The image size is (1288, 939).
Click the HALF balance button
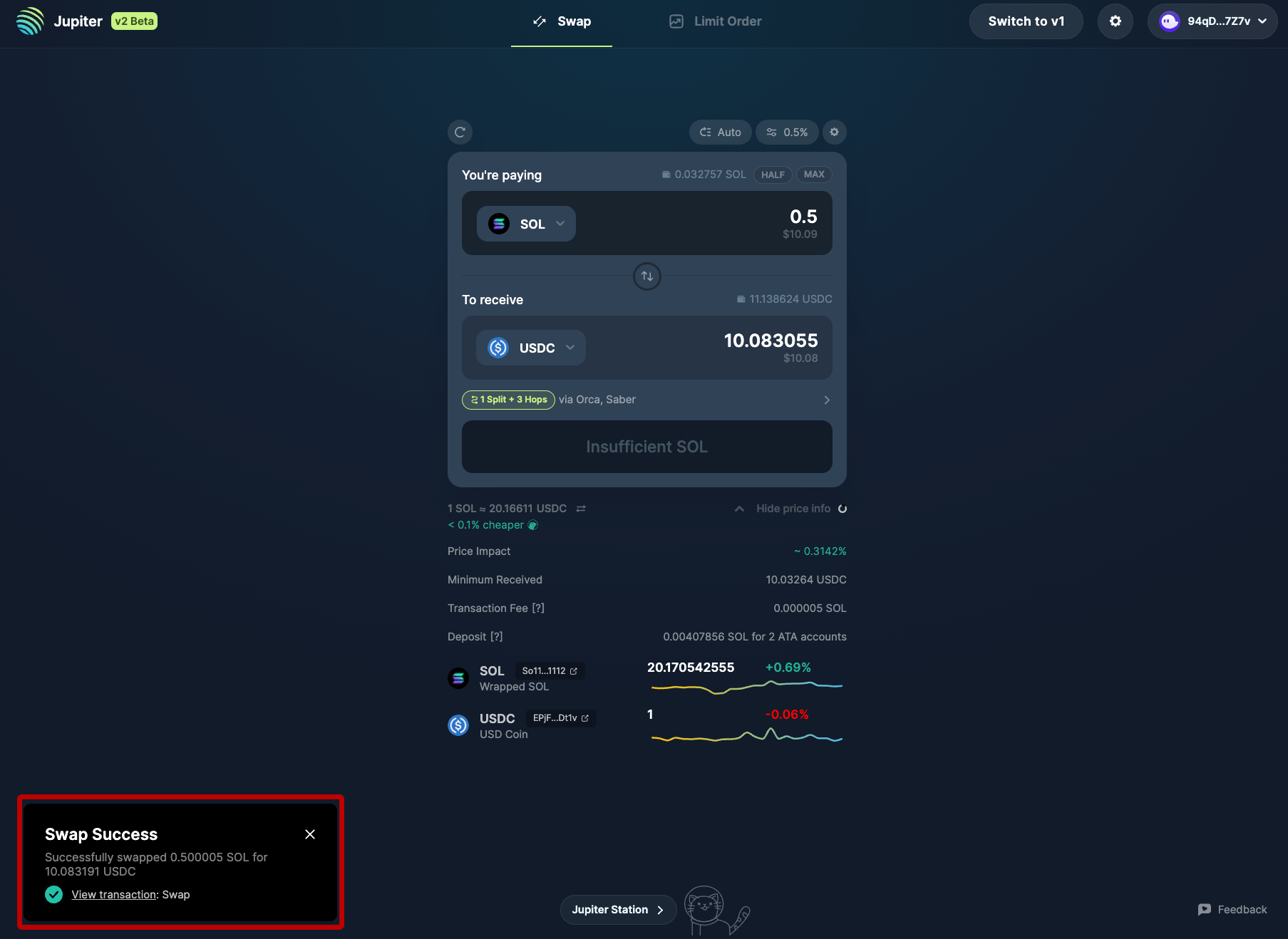coord(773,175)
